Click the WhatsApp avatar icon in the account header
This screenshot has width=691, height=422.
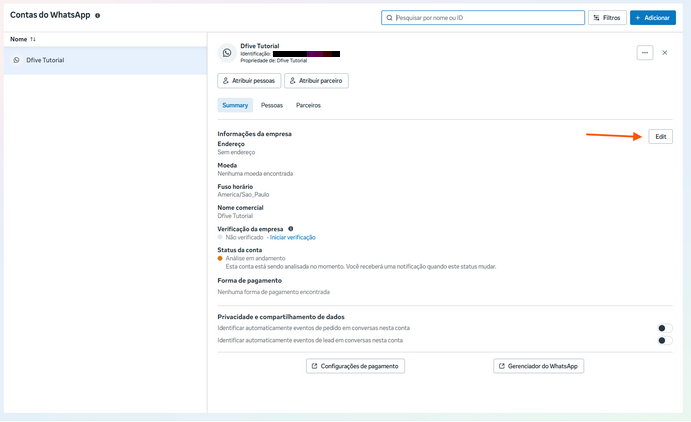(x=227, y=53)
